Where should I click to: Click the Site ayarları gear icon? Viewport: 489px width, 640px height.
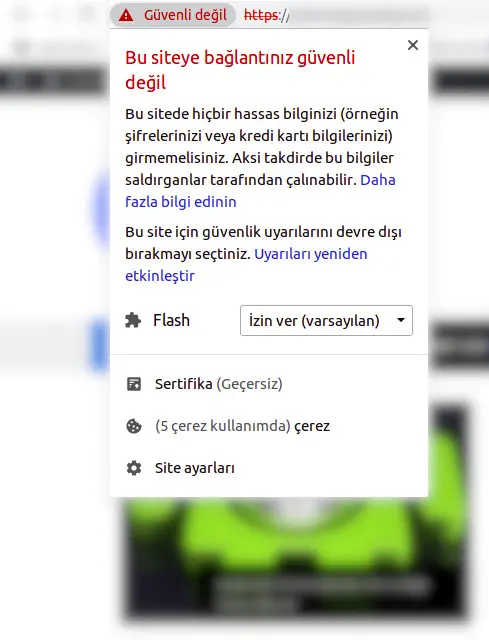pos(134,468)
